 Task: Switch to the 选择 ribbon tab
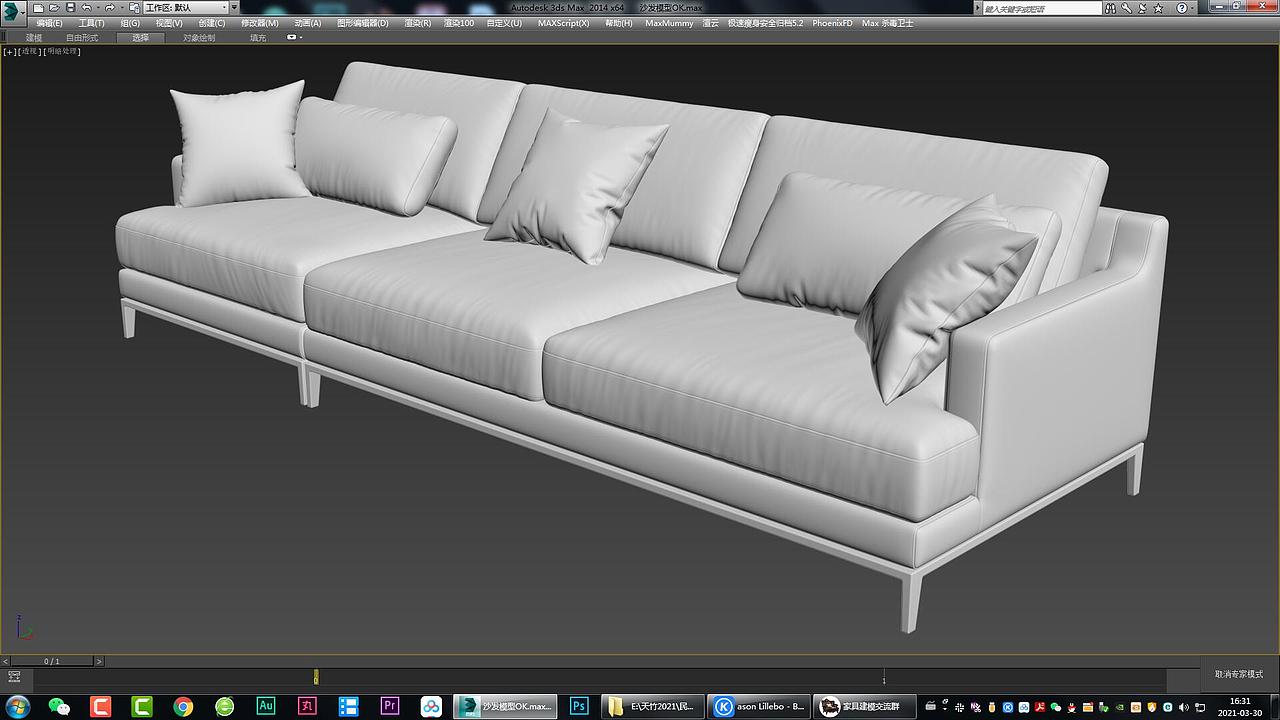tap(140, 38)
